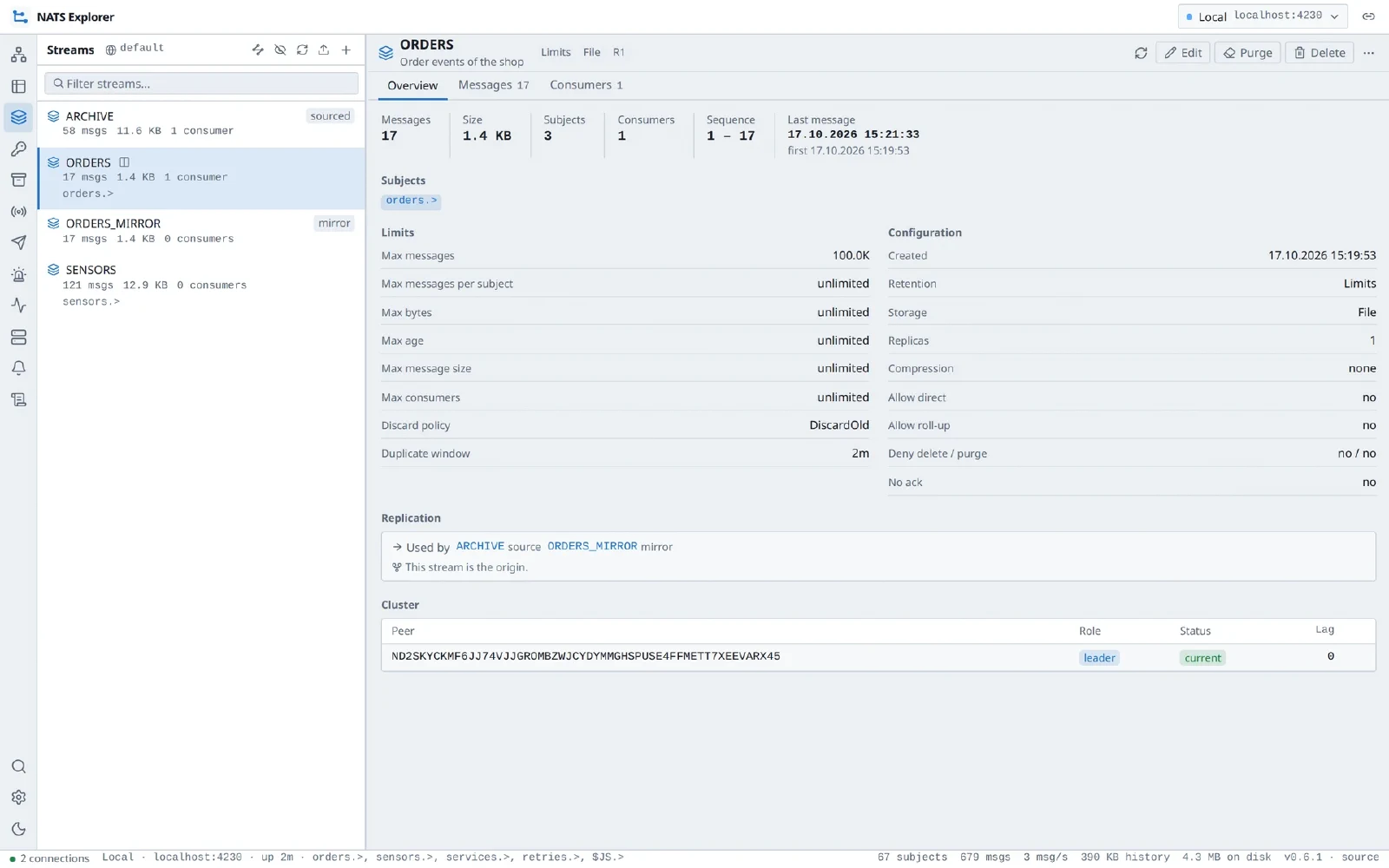Open the bell notifications icon
1389x868 pixels.
pyautogui.click(x=18, y=368)
